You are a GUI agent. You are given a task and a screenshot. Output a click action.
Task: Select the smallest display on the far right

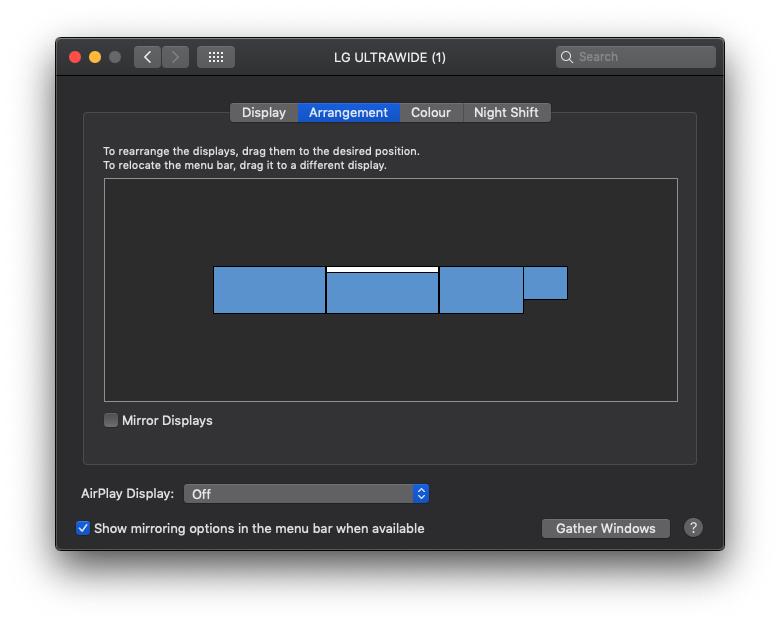click(546, 283)
